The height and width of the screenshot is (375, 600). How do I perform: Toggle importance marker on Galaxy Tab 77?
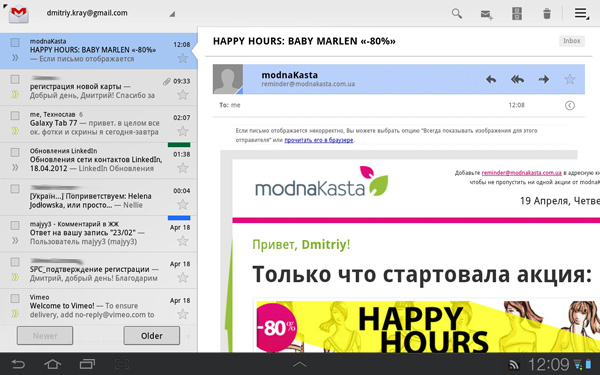(x=15, y=131)
